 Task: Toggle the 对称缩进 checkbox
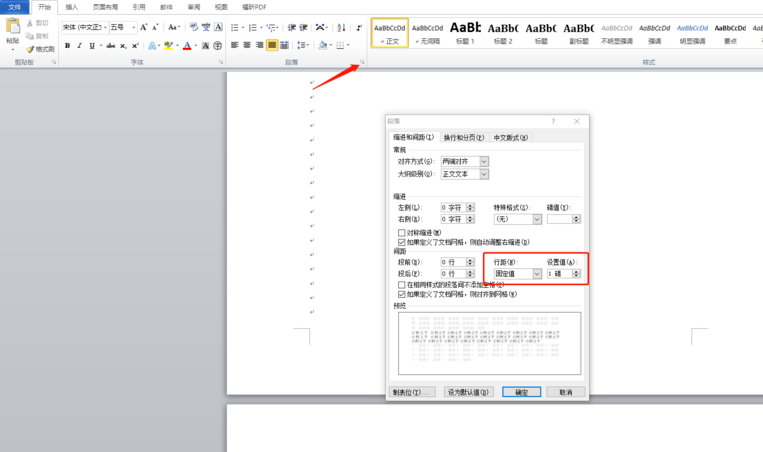pyautogui.click(x=402, y=233)
